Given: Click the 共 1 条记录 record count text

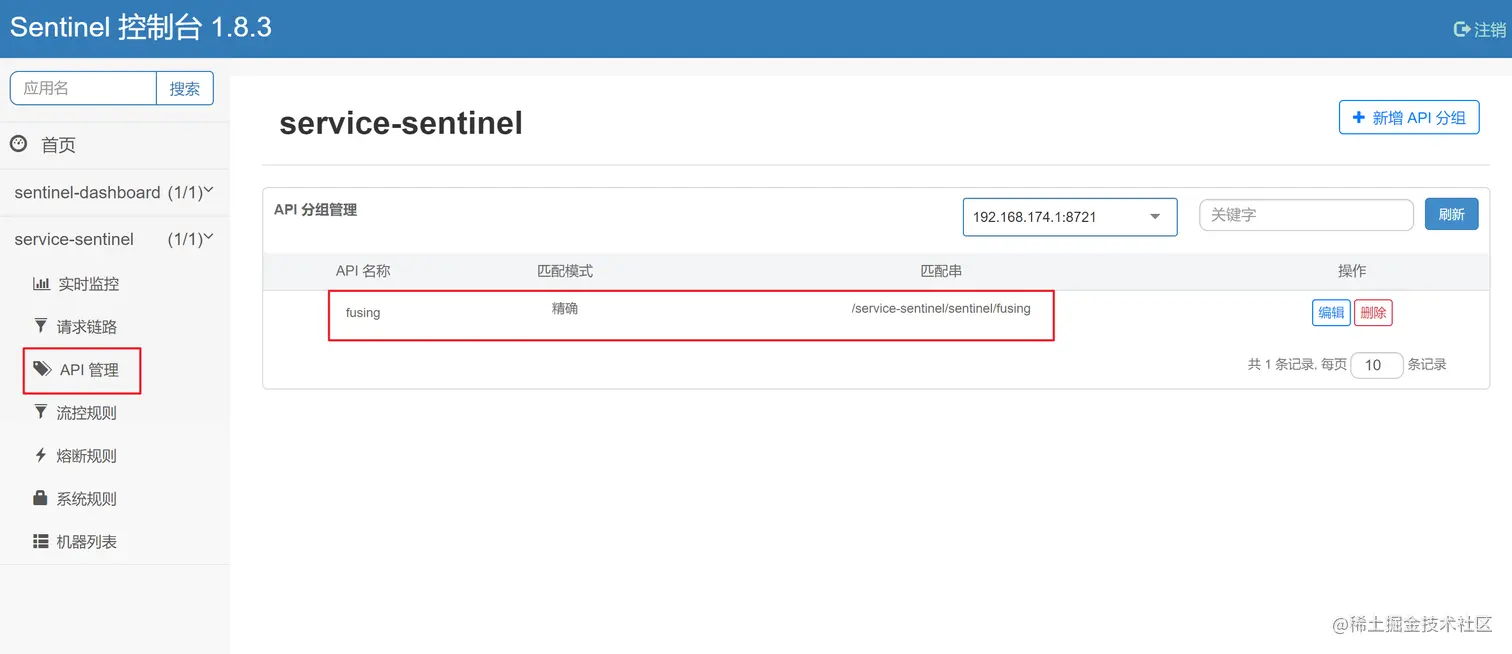Looking at the screenshot, I should coord(1281,365).
